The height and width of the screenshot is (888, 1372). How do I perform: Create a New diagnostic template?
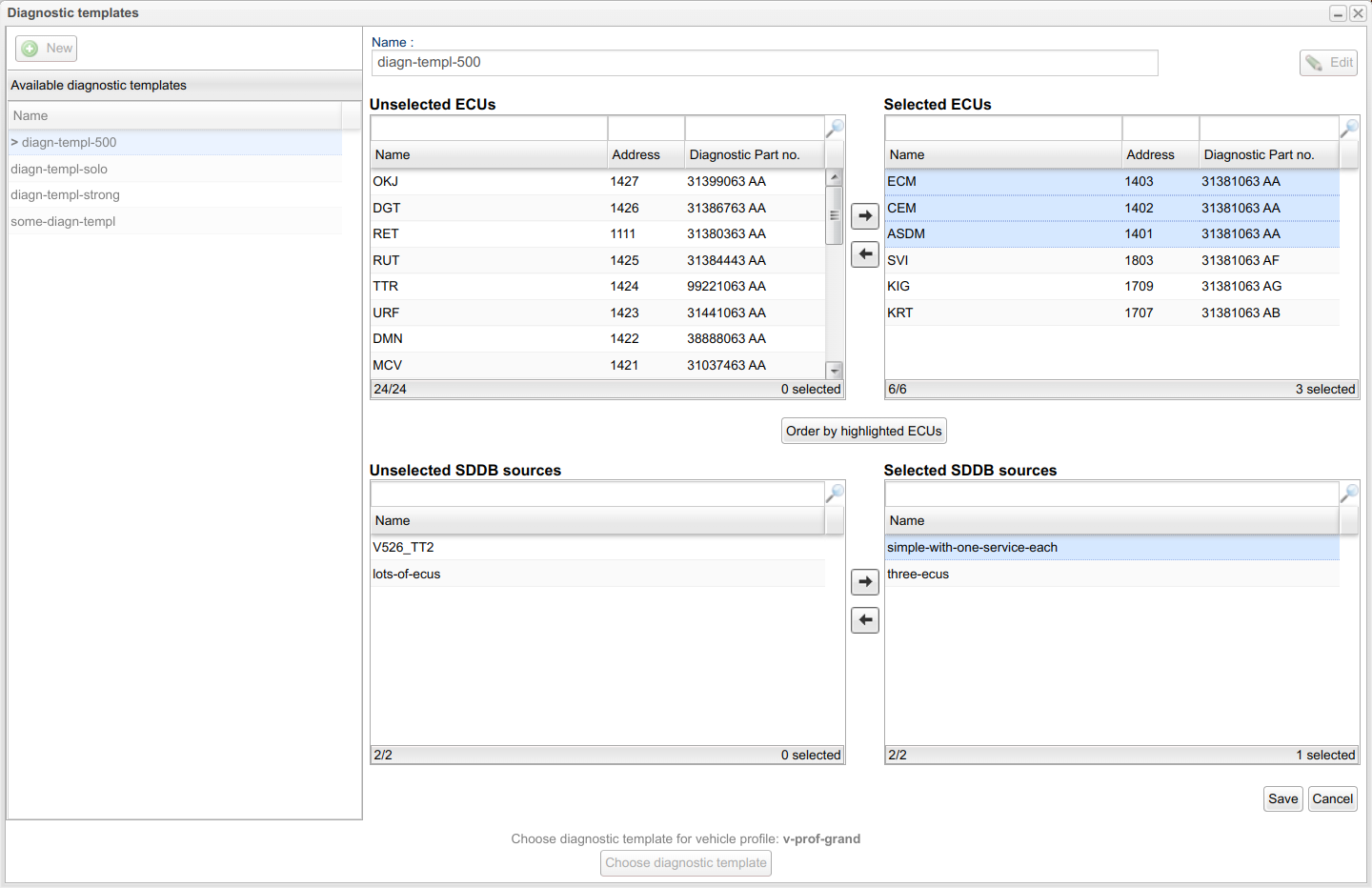pos(47,49)
